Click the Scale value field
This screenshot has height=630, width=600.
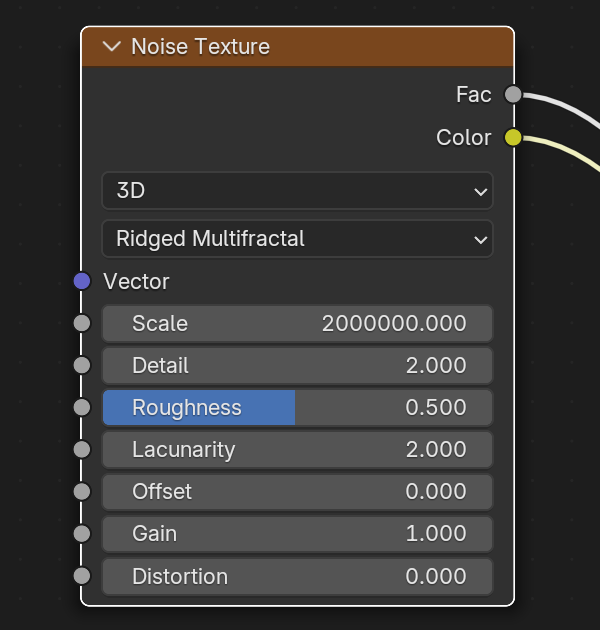(x=297, y=323)
